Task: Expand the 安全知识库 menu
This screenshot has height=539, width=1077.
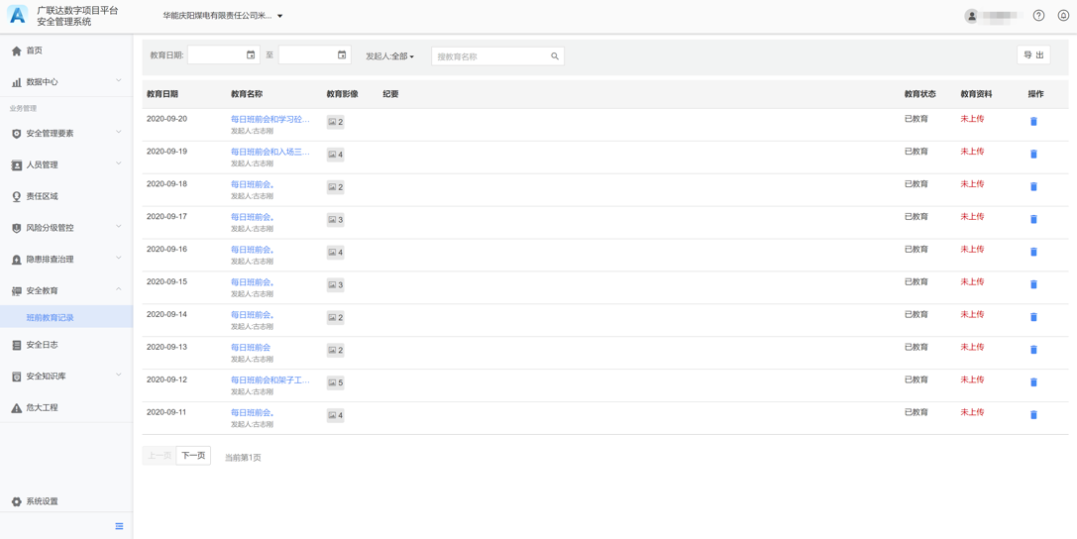Action: [66, 376]
